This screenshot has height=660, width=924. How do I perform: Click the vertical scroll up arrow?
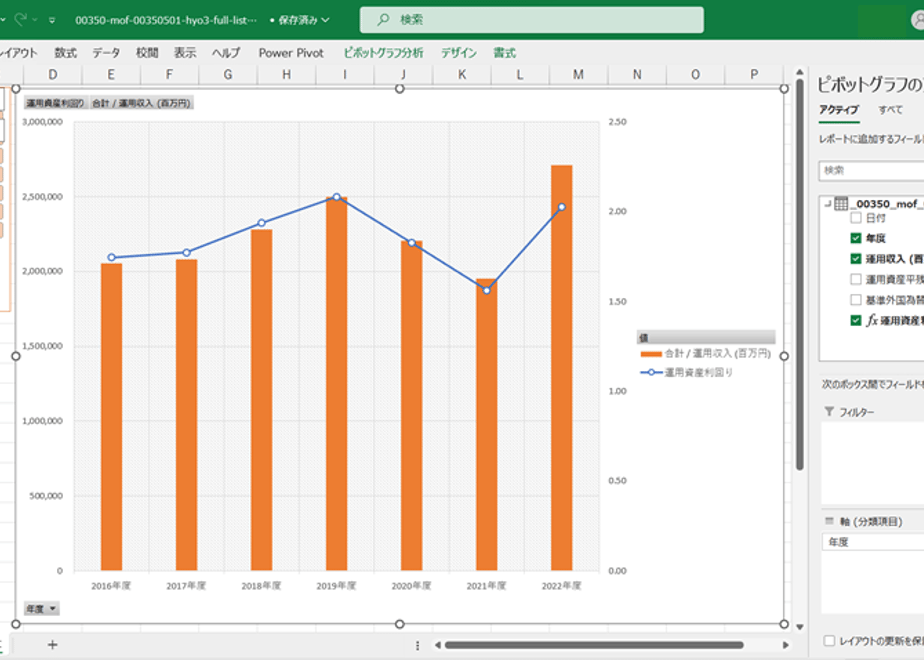[800, 72]
